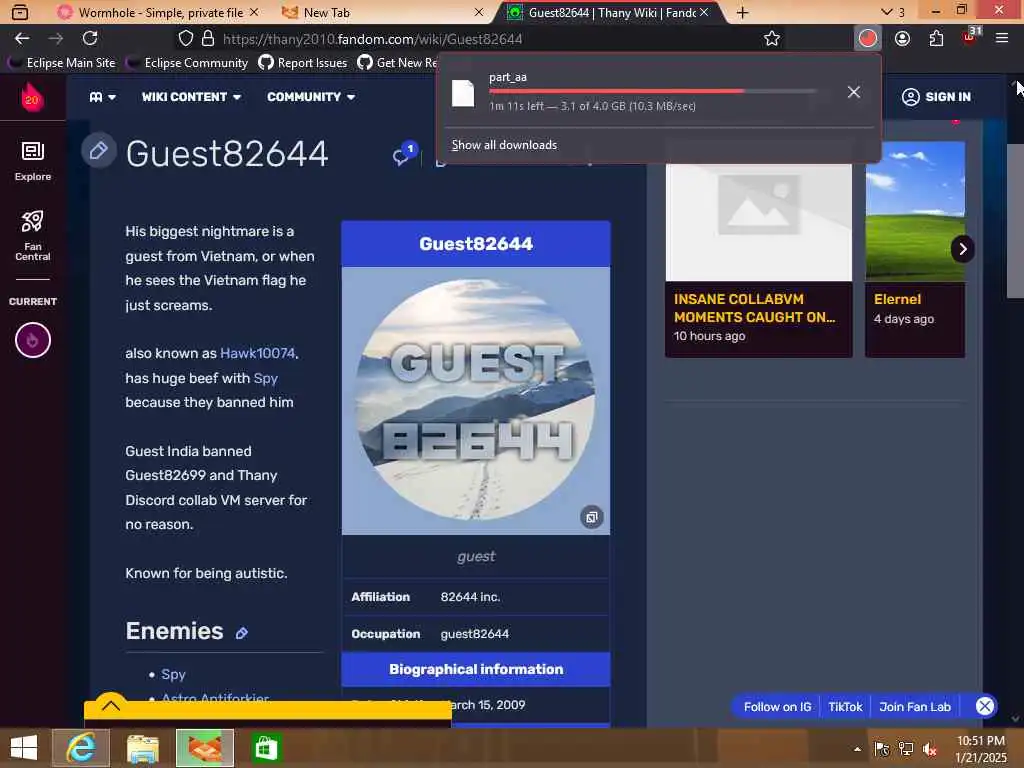Reload the current page
This screenshot has height=768, width=1024.
(x=90, y=39)
